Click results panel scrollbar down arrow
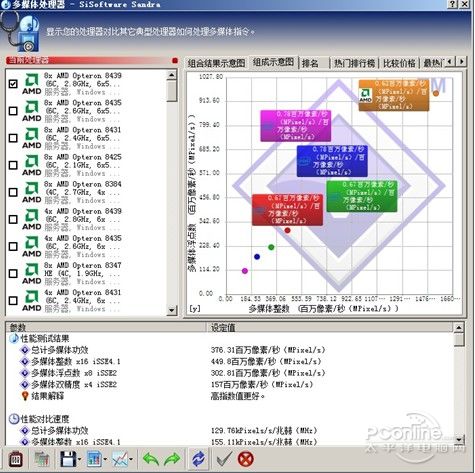The width and height of the screenshot is (475, 473). click(x=459, y=440)
